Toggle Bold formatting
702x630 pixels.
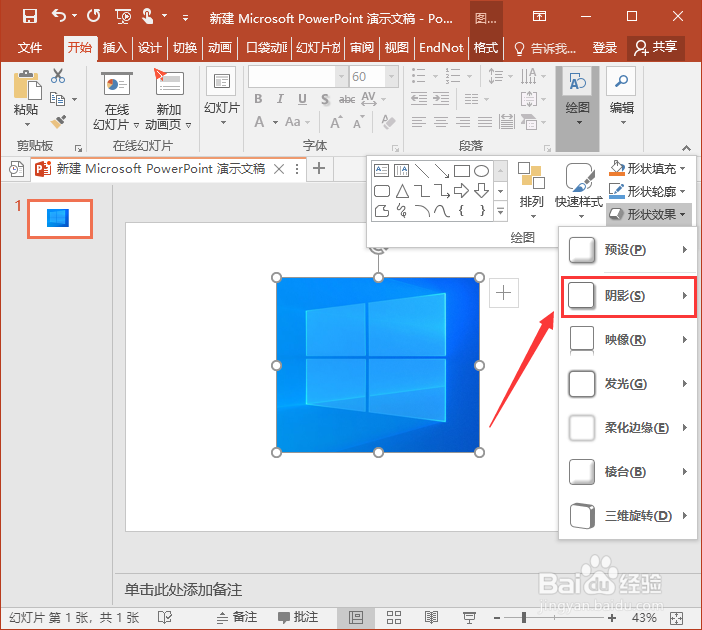[x=258, y=99]
